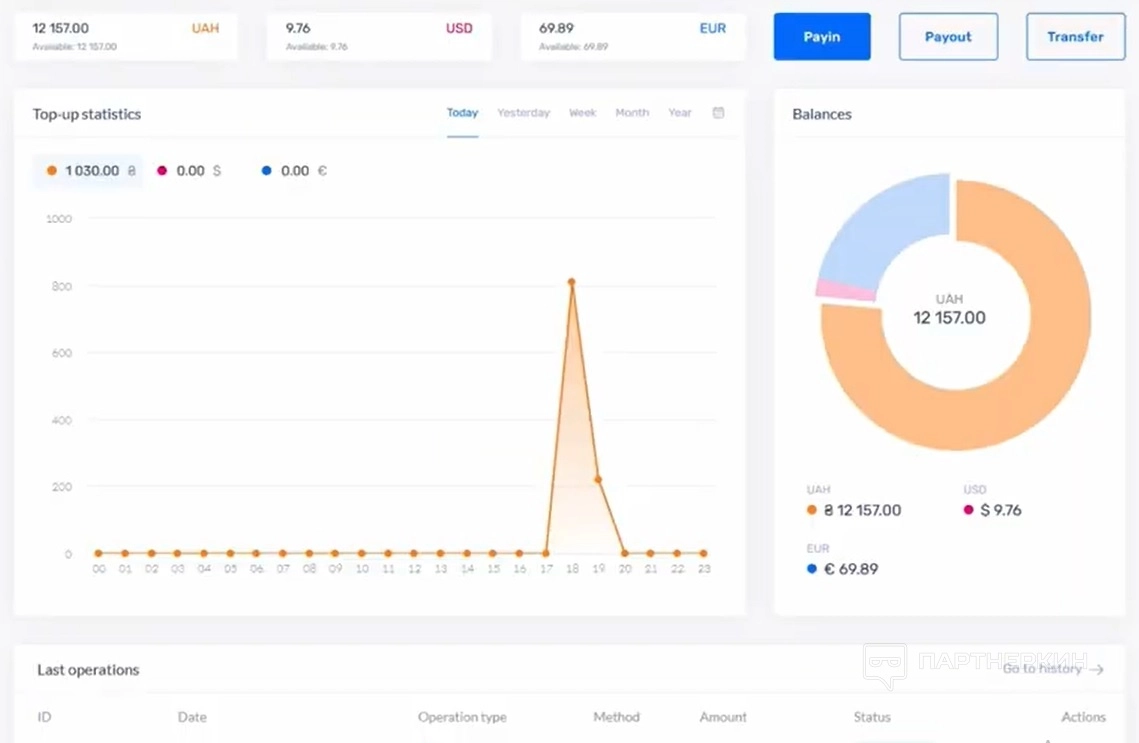Screen dimensions: 1139x743
Task: Click the 12 157.00 value in donut center
Action: point(949,318)
